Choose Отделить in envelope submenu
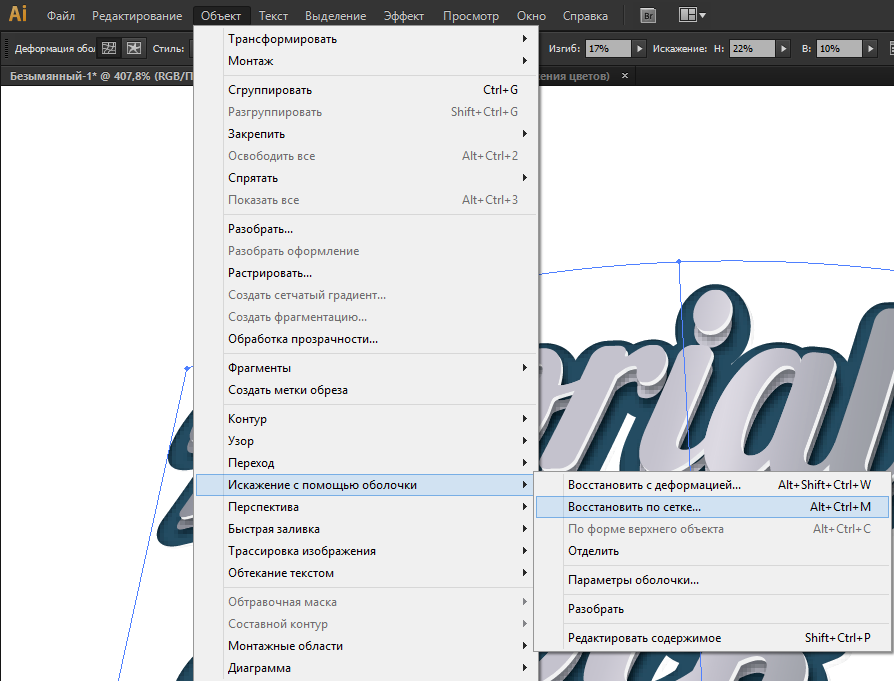The image size is (894, 681). coord(713,551)
